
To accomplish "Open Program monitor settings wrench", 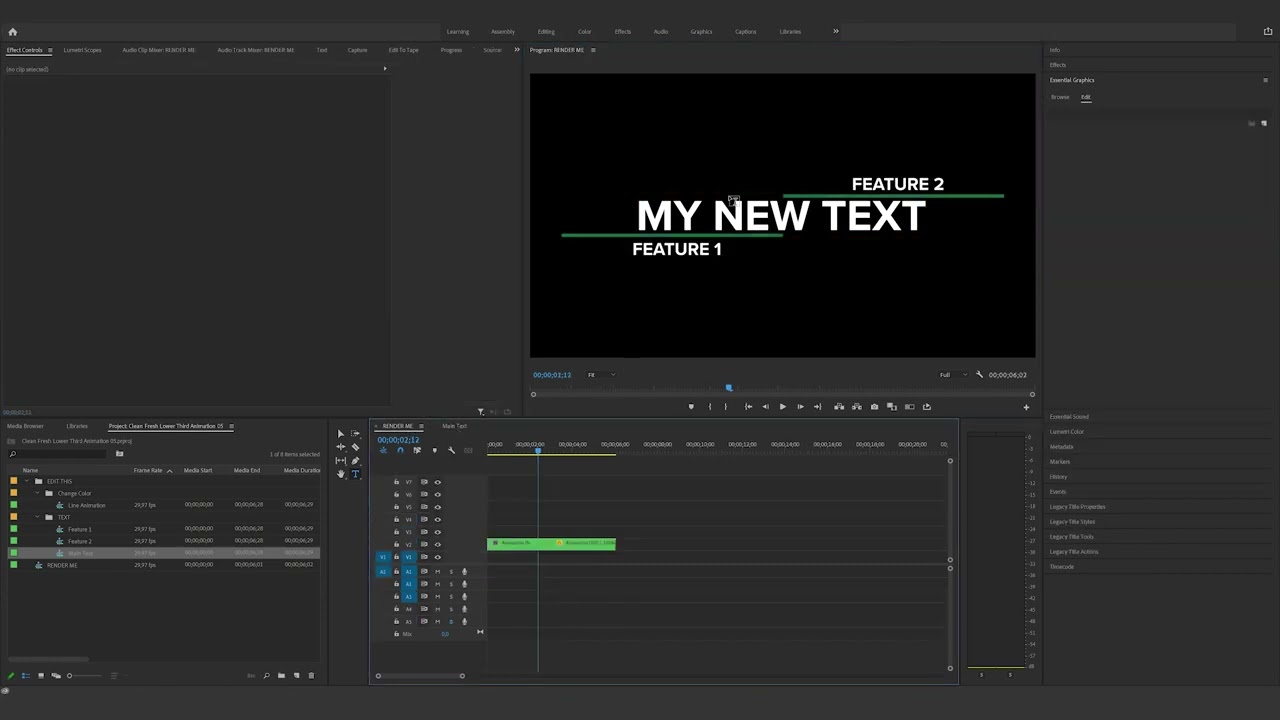I will pyautogui.click(x=980, y=375).
